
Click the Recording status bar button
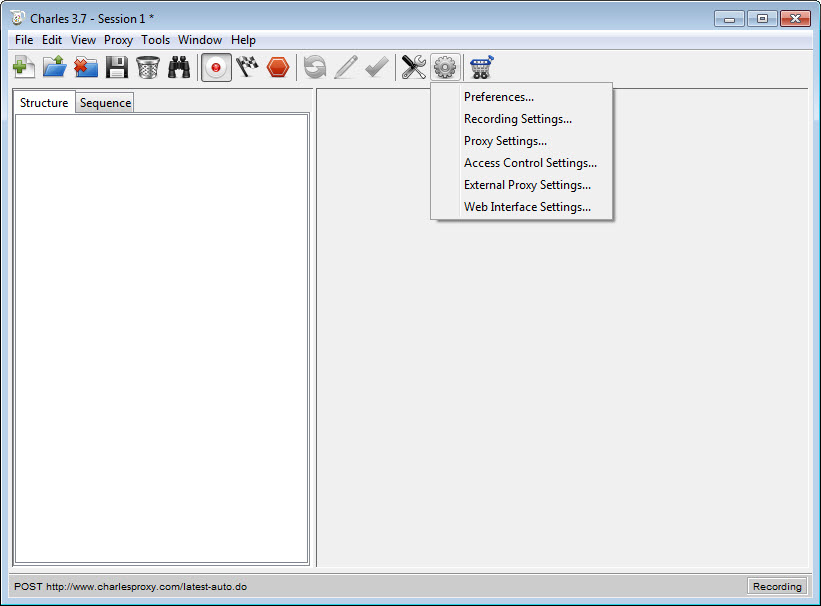[x=777, y=587]
